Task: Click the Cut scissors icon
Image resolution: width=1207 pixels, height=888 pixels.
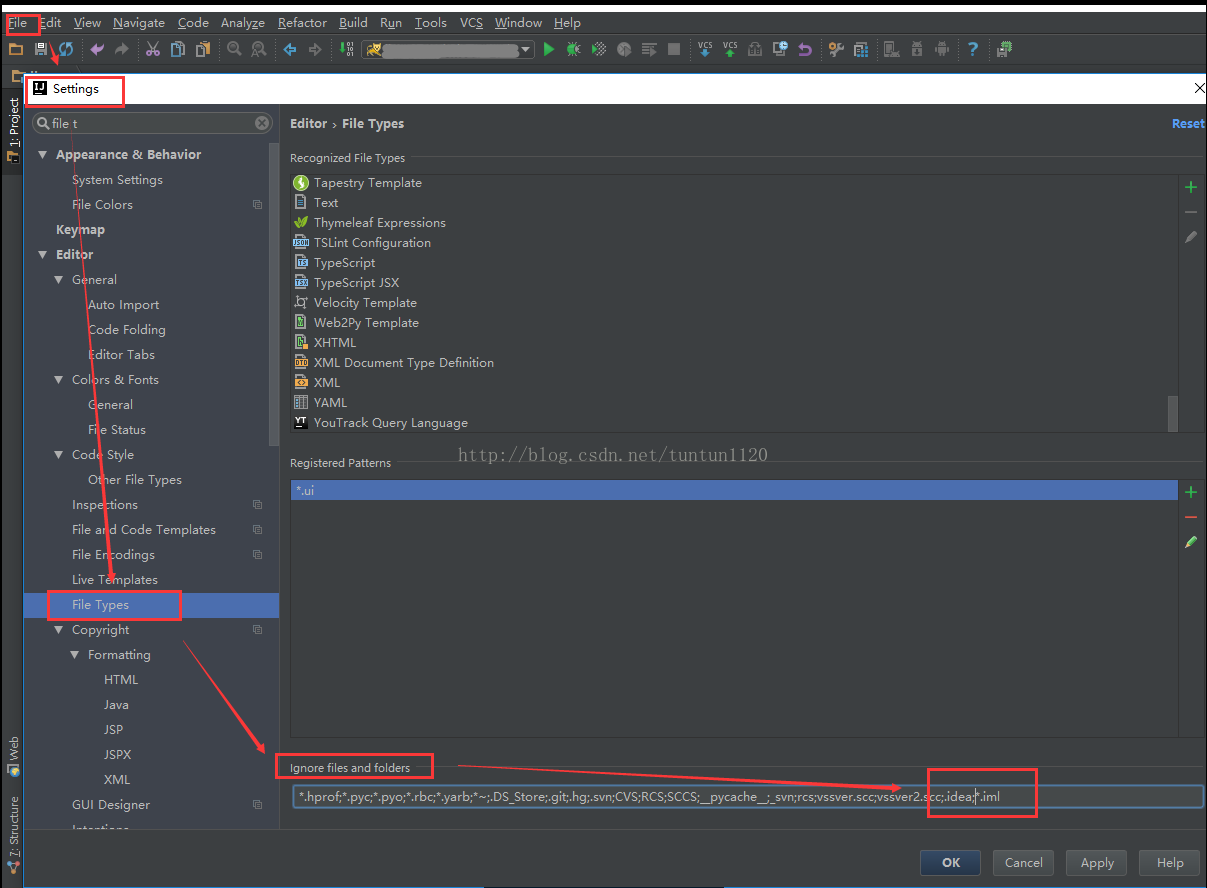Action: (153, 49)
